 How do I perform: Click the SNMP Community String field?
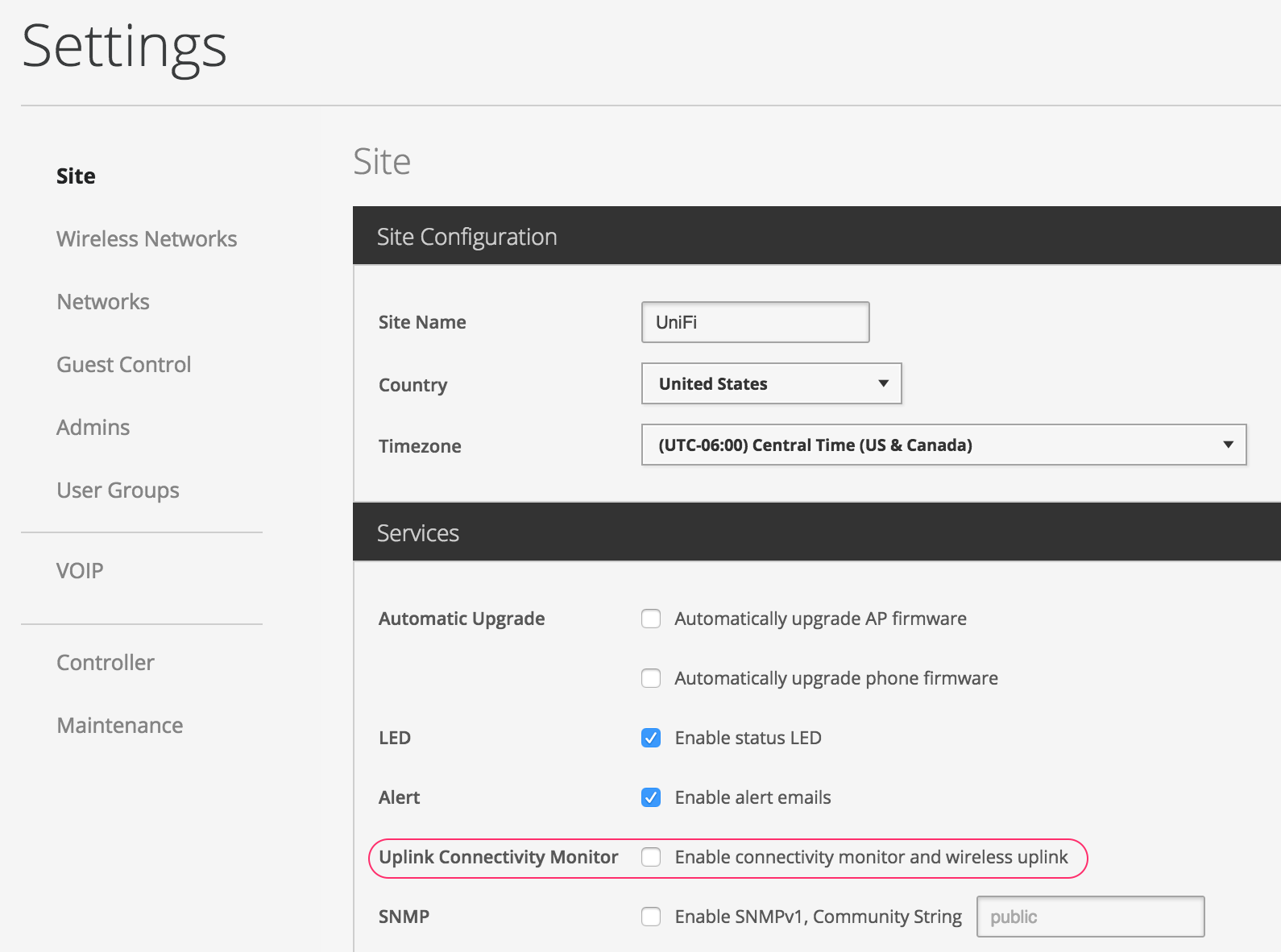tap(1090, 917)
